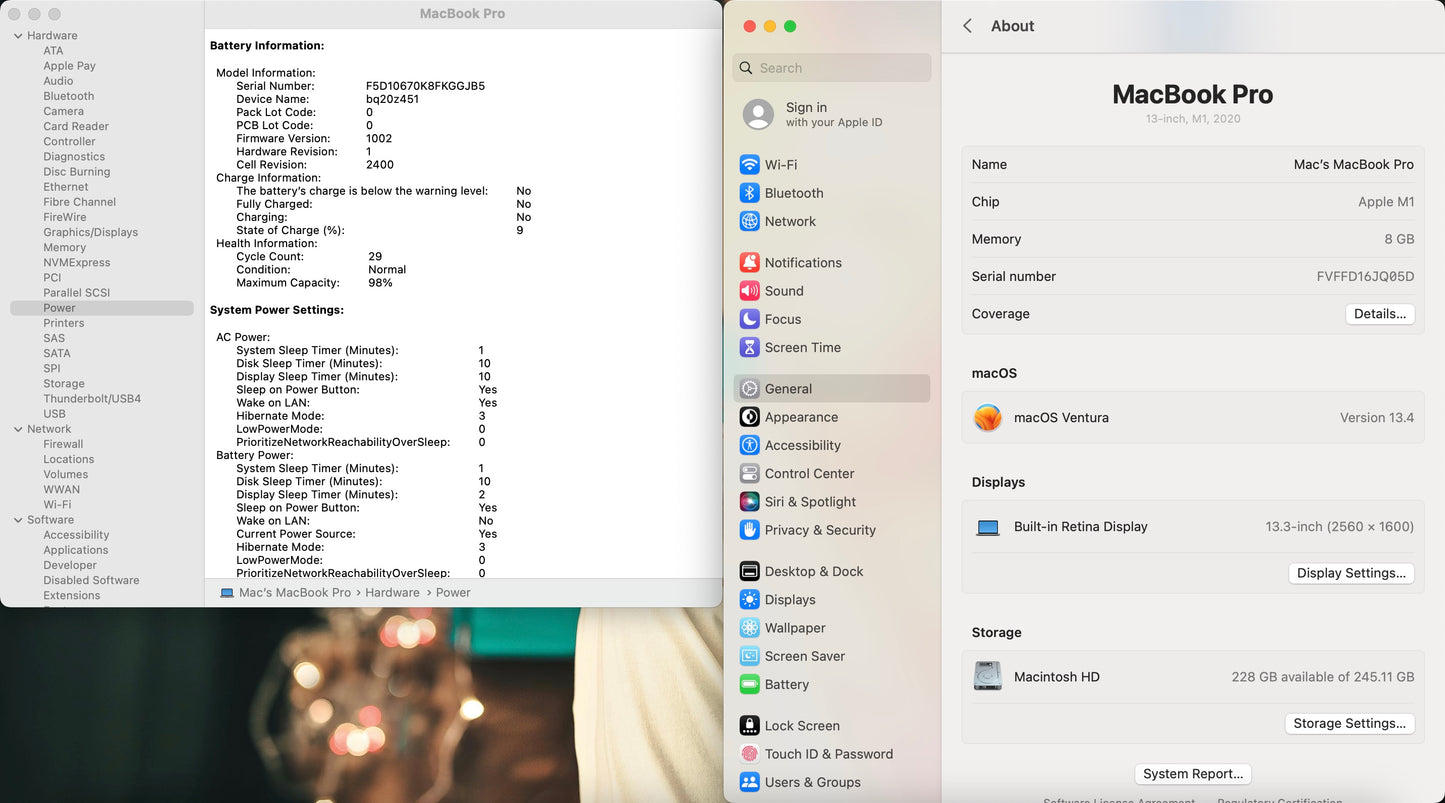Click the System Report button
This screenshot has width=1445, height=803.
pos(1193,774)
